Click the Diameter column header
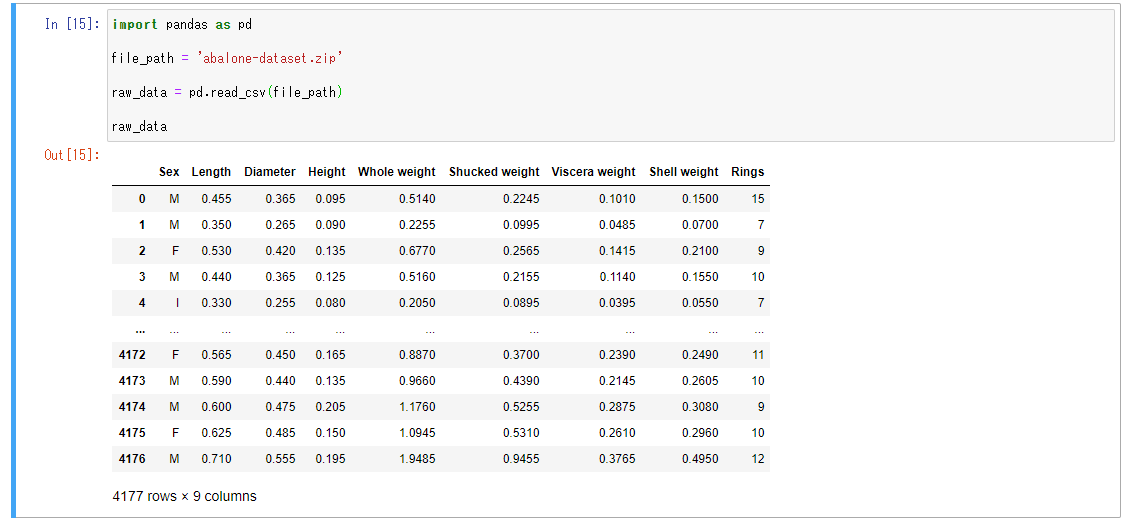1130x519 pixels. click(x=270, y=172)
